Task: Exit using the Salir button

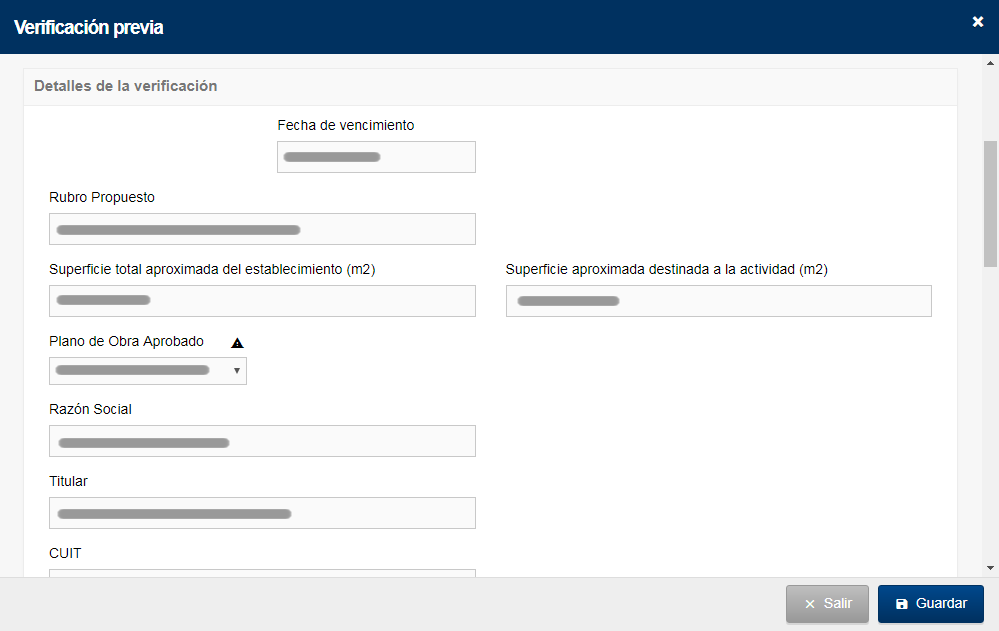Action: point(827,604)
